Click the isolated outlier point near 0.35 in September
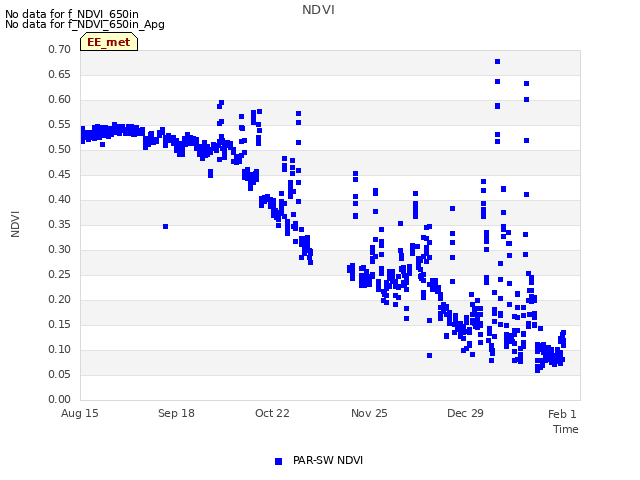Screen dimensions: 640x480 click(x=165, y=227)
